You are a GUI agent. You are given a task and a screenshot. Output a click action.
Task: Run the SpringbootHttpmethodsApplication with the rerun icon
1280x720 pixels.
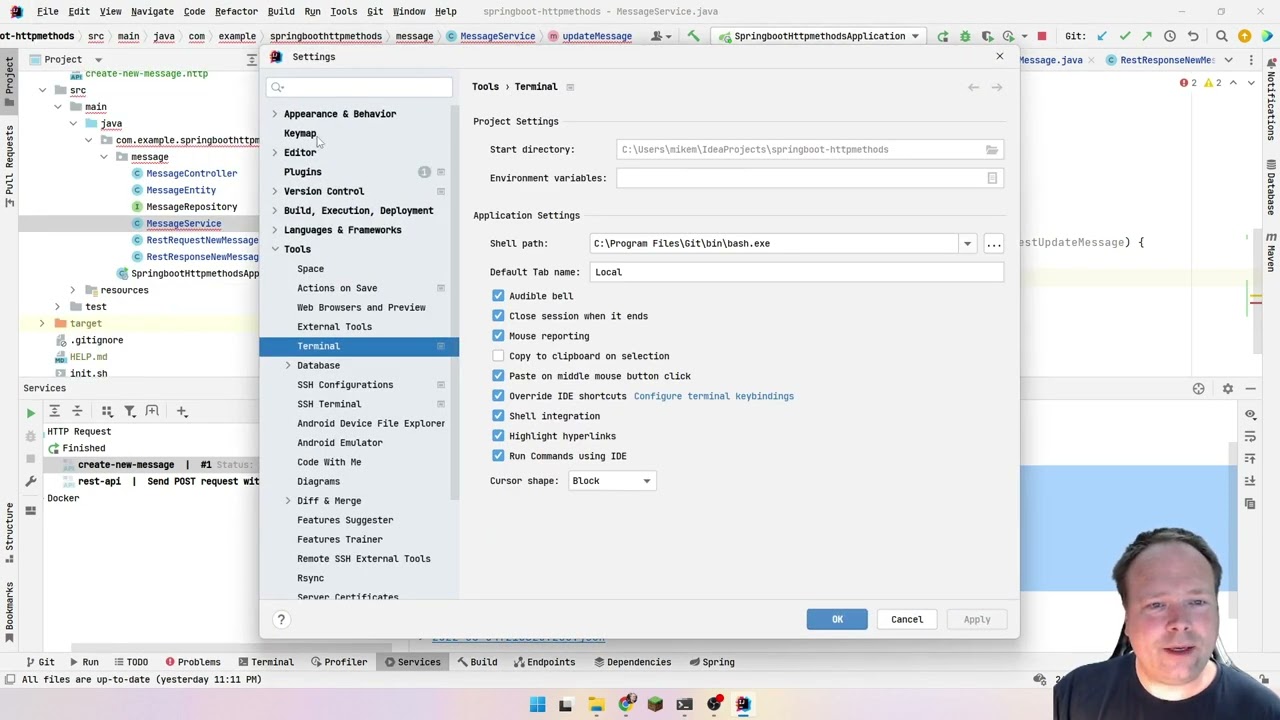click(943, 36)
